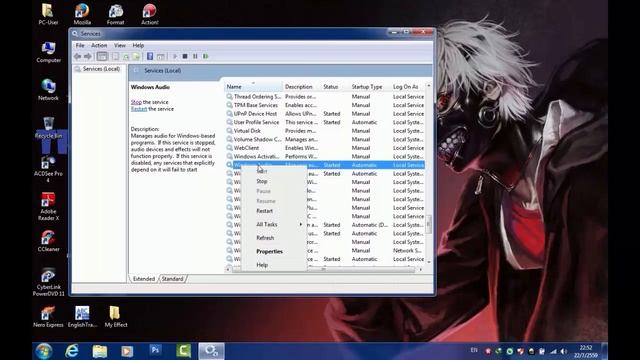Open Photoshop from the taskbar
Screen dimensions: 640x360
pos(155,351)
